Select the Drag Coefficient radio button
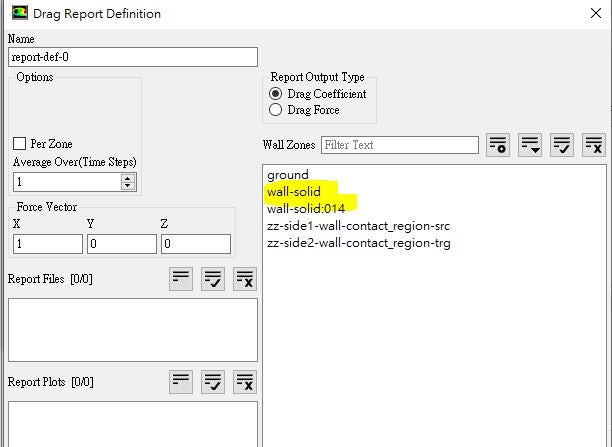The height and width of the screenshot is (447, 612). (x=276, y=94)
